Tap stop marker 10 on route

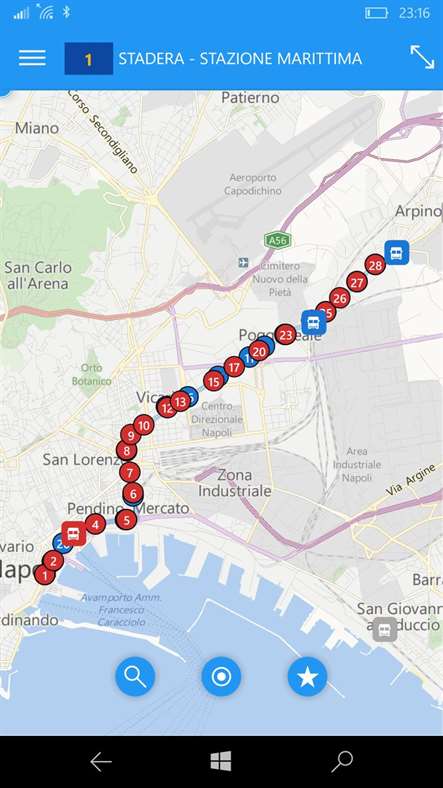click(144, 426)
